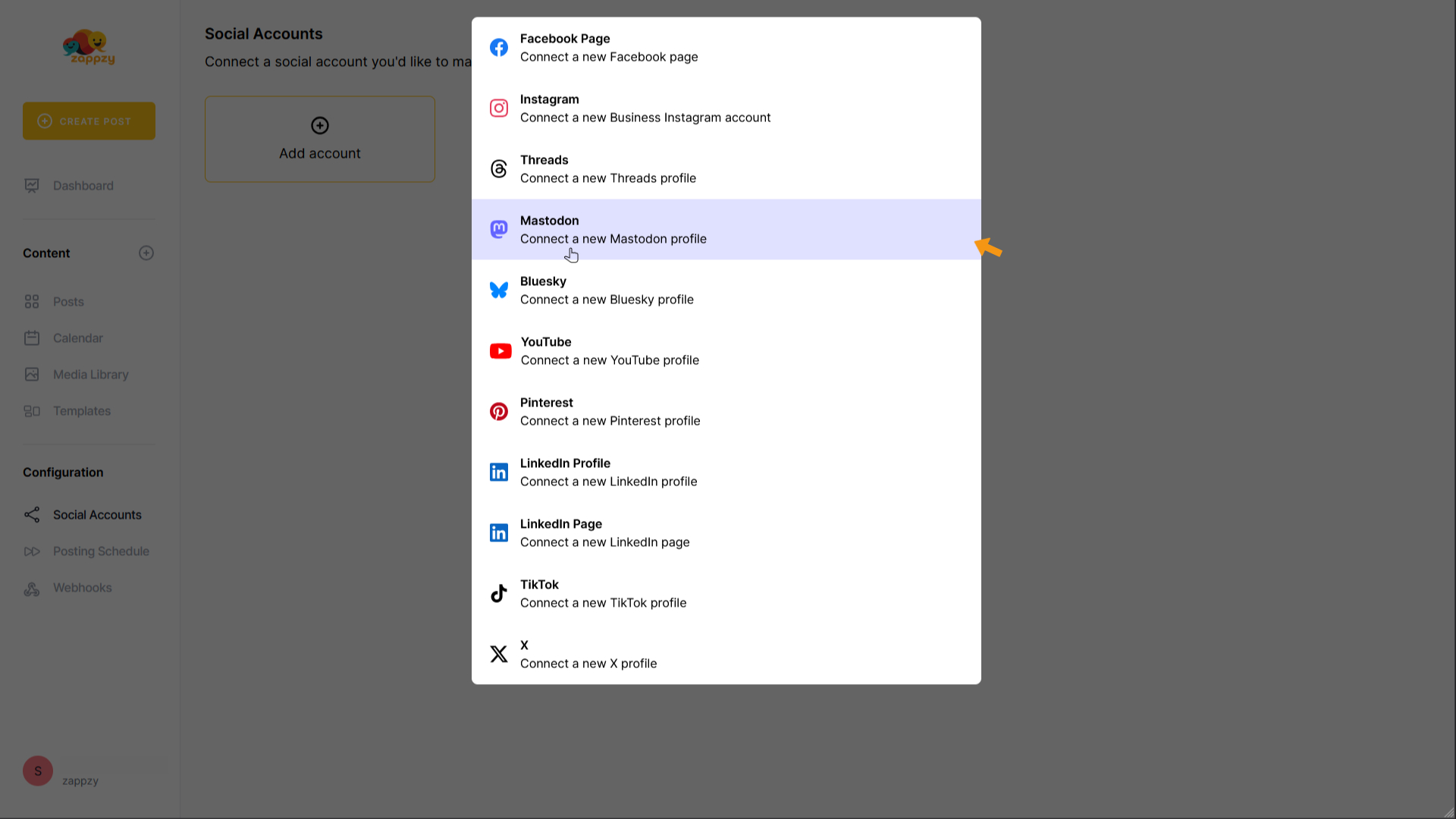Choose TikTok profile option
This screenshot has height=819, width=1456.
point(726,594)
